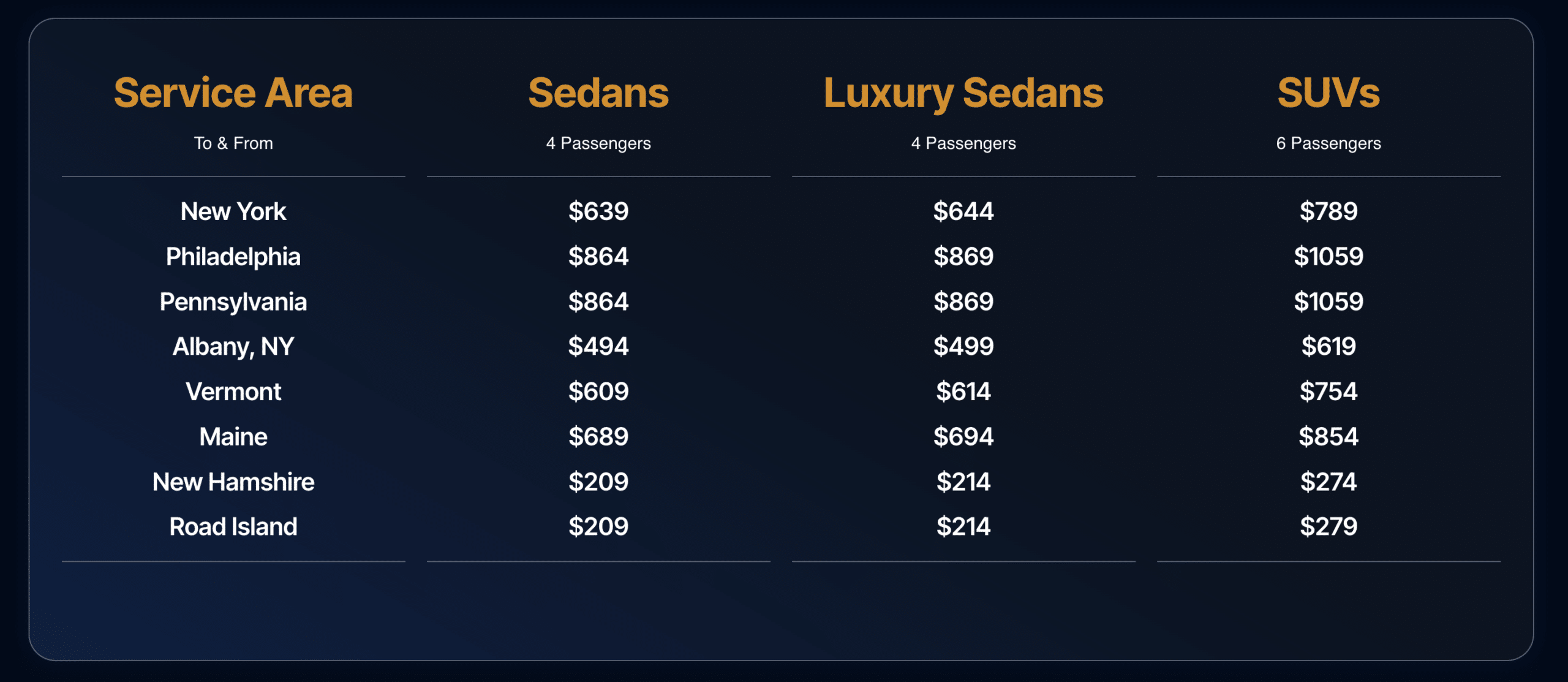Click the $499 Albany luxury sedan price

pos(963,346)
